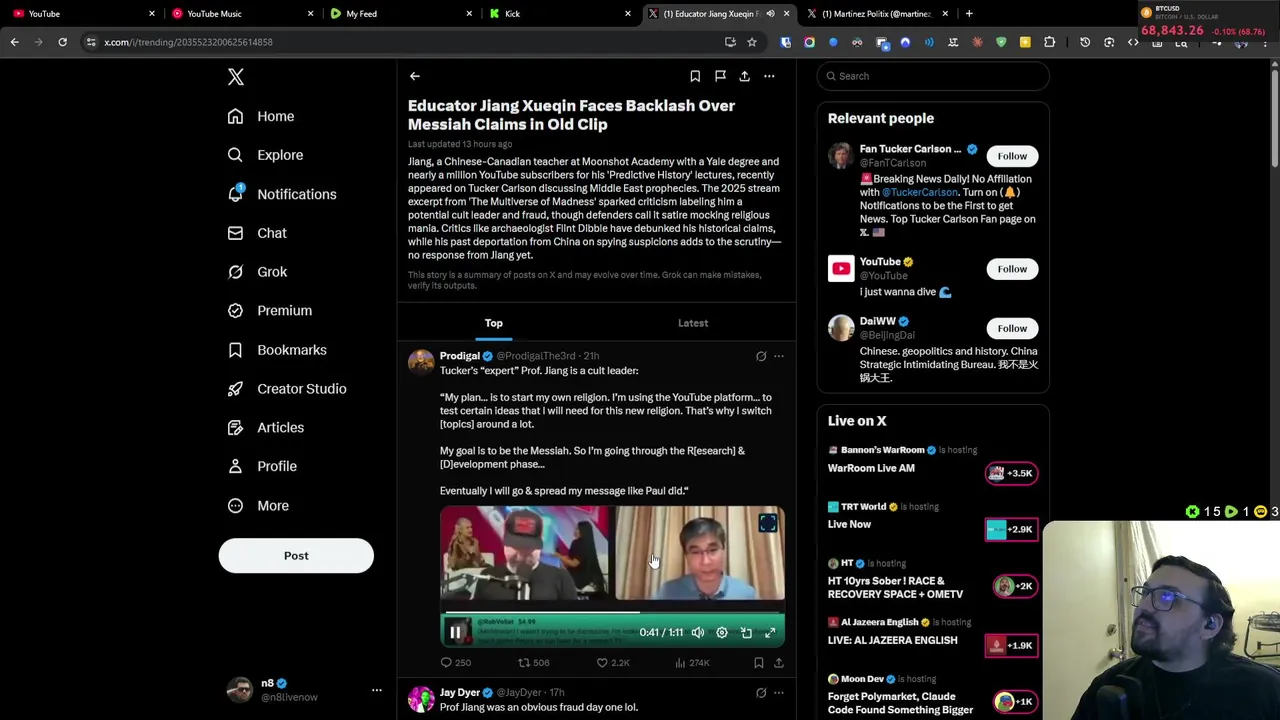
Task: Click the flag icon in the story header
Action: click(x=720, y=76)
